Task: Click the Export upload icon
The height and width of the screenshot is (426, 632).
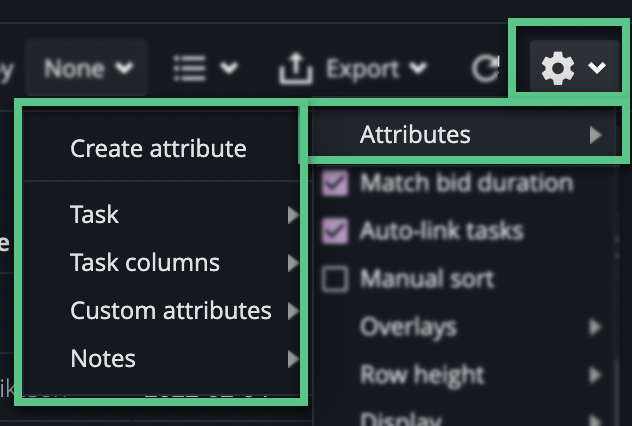Action: (294, 68)
